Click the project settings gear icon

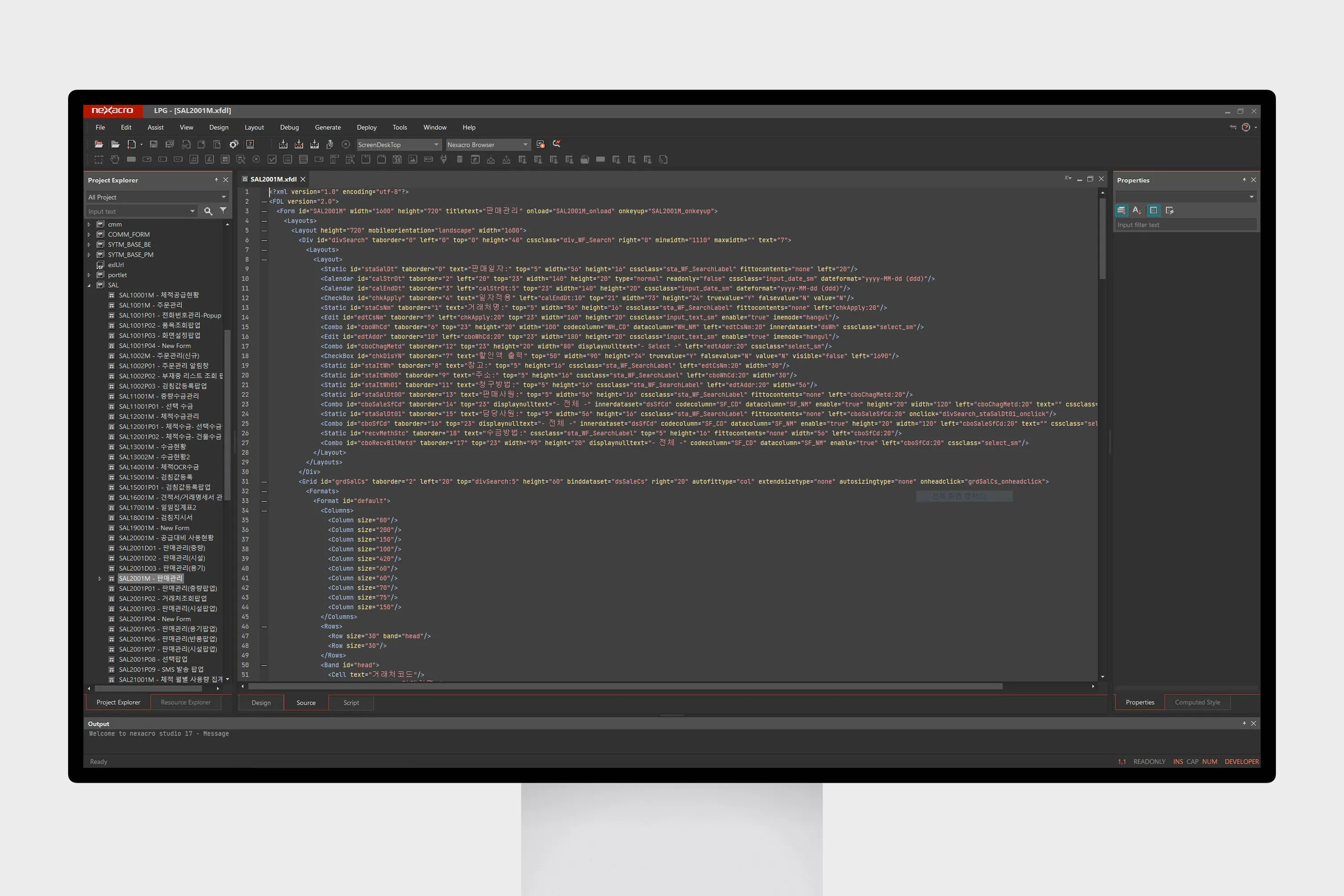click(x=234, y=145)
